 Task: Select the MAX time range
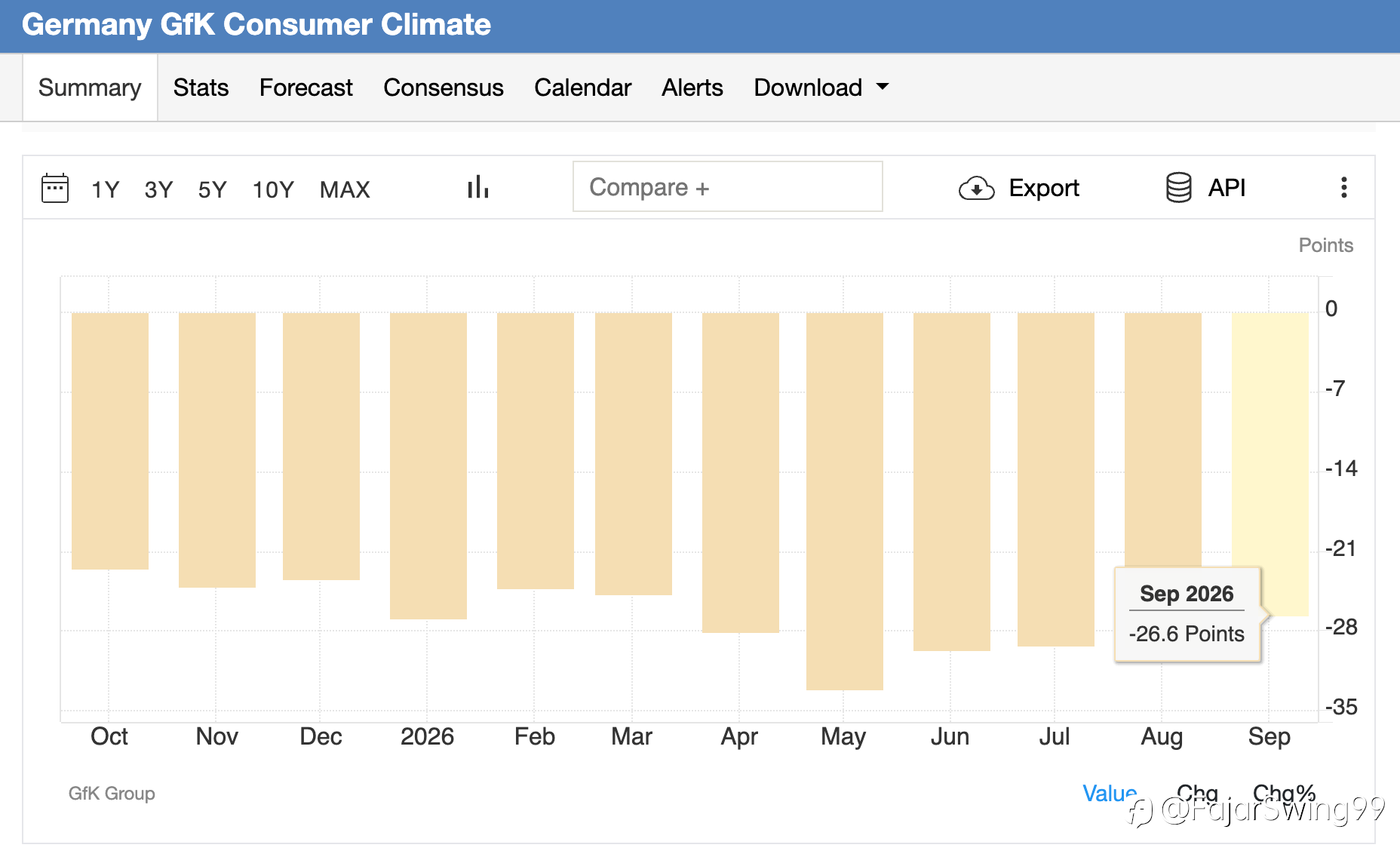tap(345, 189)
